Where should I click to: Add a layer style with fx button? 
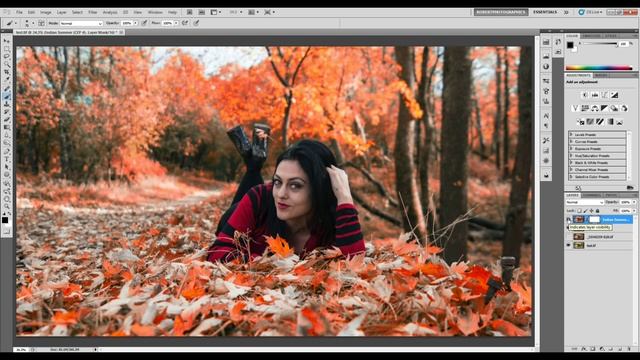click(584, 349)
